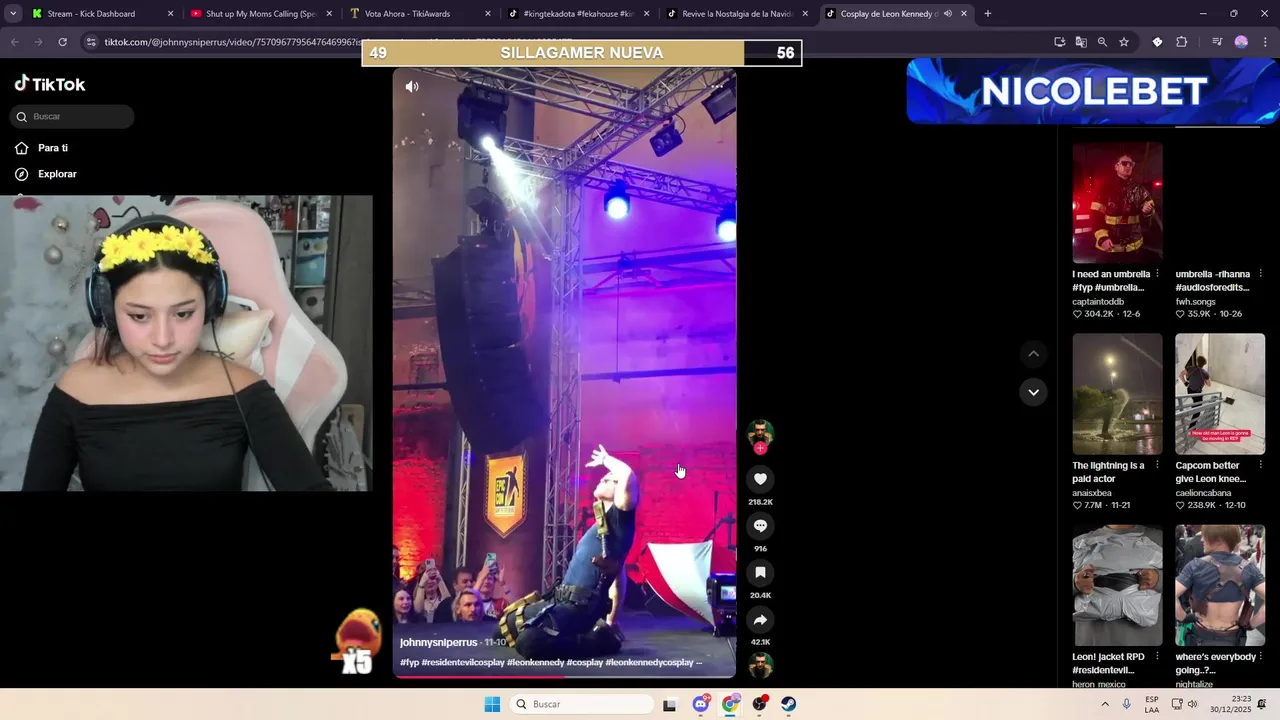
Task: Open the video's three-dot options menu
Action: (717, 87)
